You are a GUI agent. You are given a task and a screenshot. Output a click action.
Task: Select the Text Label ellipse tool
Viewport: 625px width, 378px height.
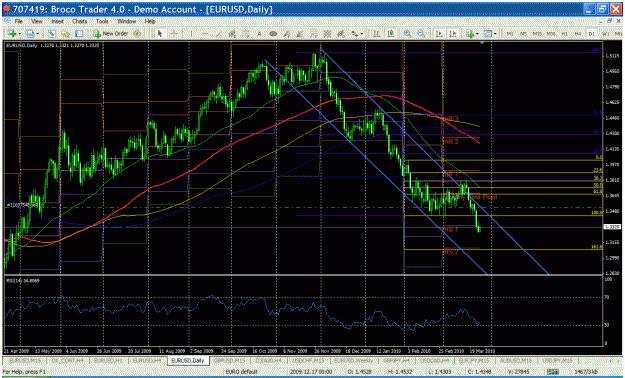point(273,34)
